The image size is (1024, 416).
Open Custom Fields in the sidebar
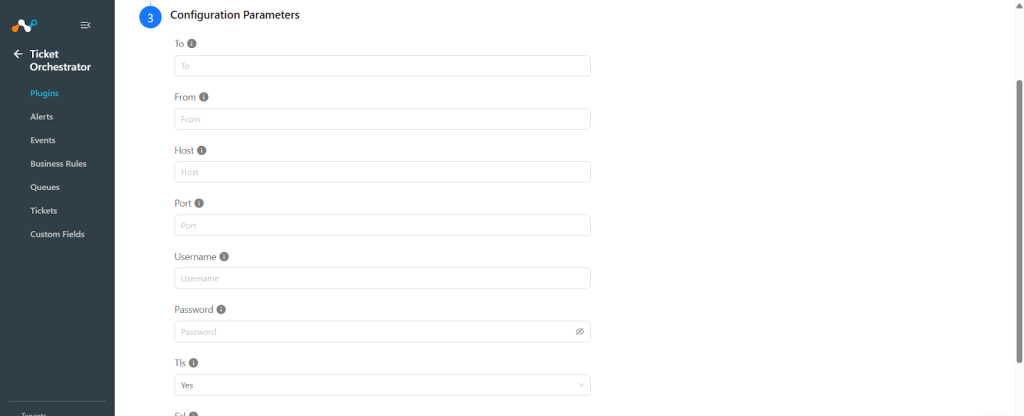coord(57,234)
